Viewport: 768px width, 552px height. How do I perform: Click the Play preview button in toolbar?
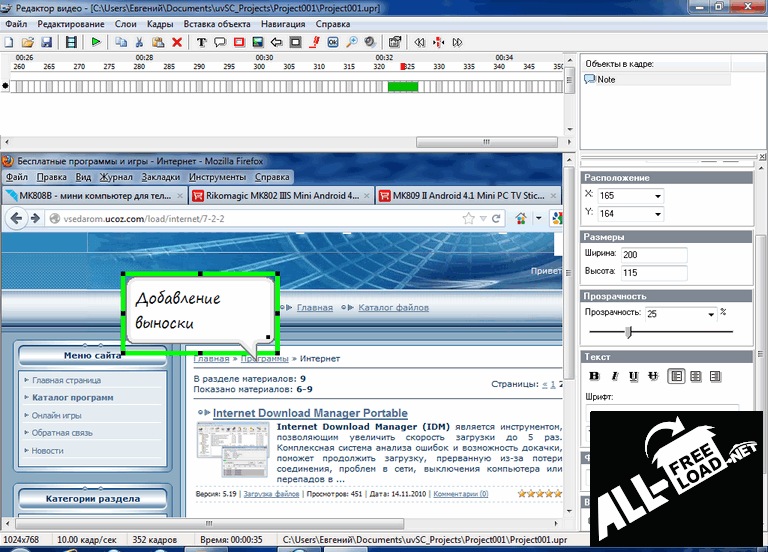pos(96,42)
